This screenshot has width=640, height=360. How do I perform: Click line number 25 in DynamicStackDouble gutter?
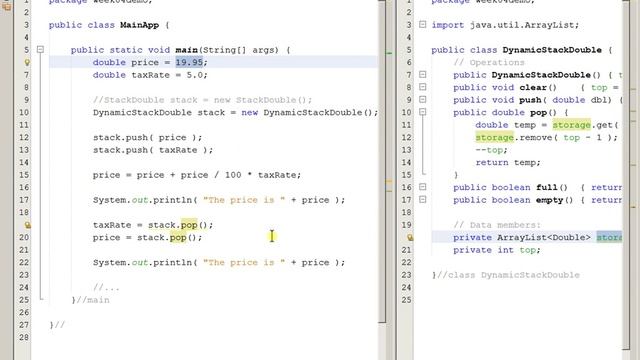(x=407, y=300)
